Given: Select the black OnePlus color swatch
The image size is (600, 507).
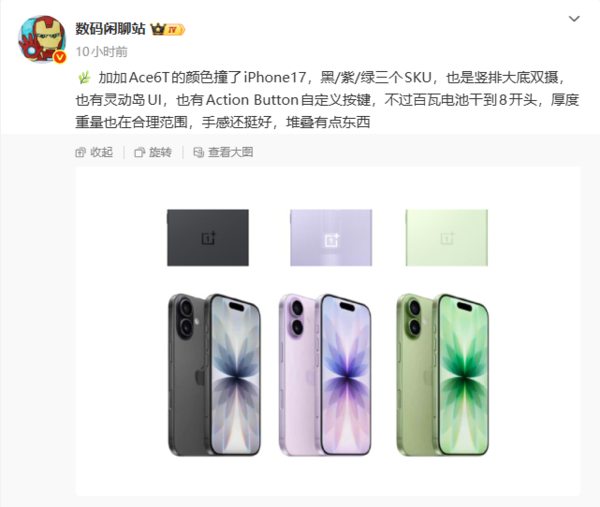Looking at the screenshot, I should 208,238.
